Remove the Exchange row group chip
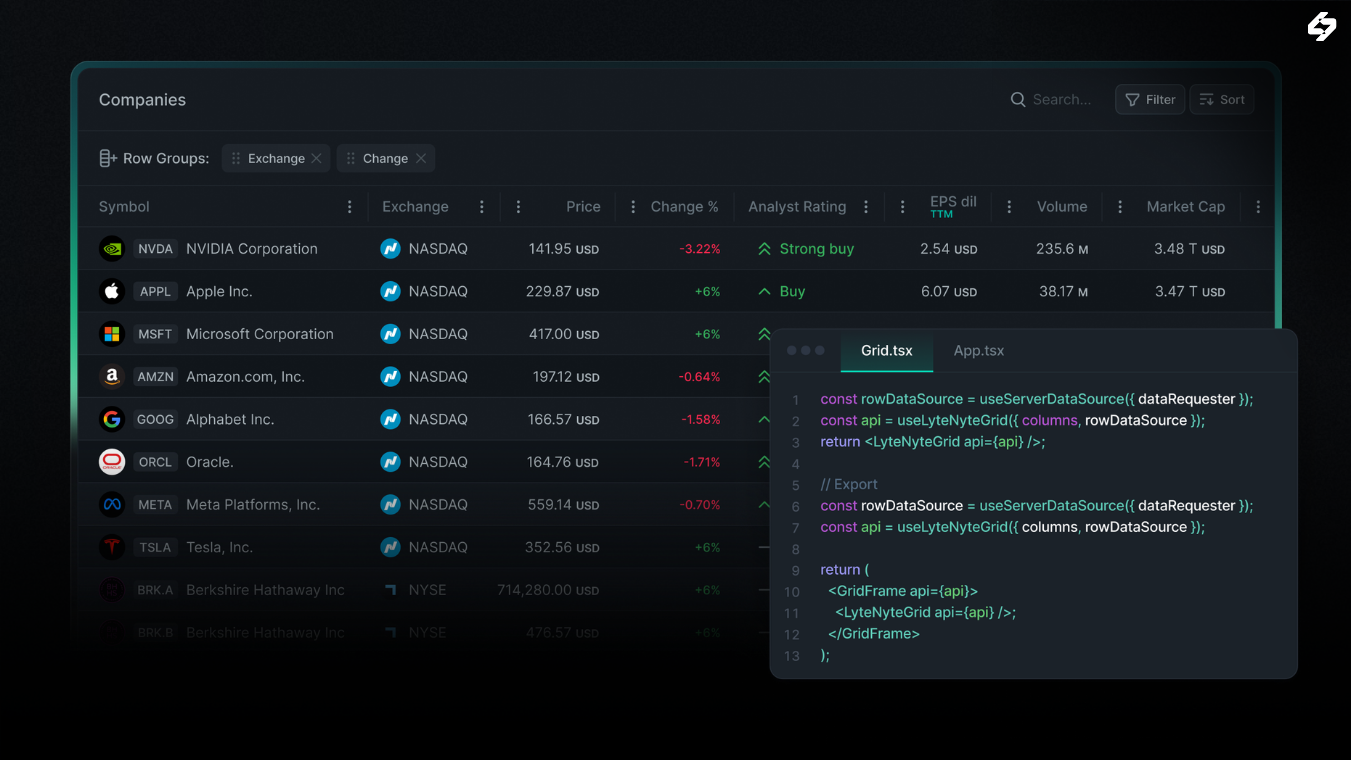The width and height of the screenshot is (1351, 760). click(x=317, y=158)
